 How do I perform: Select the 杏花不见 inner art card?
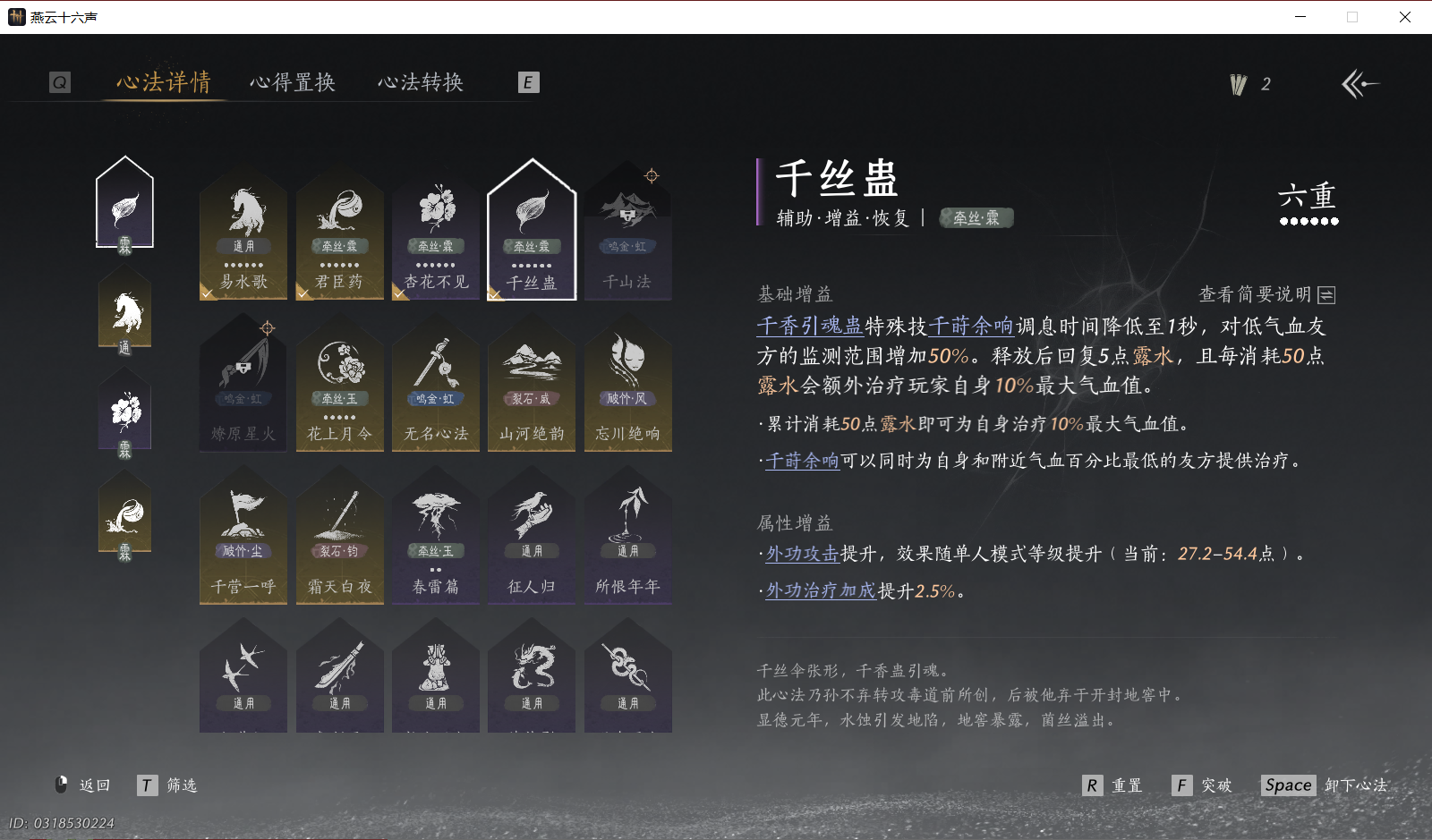tap(436, 233)
